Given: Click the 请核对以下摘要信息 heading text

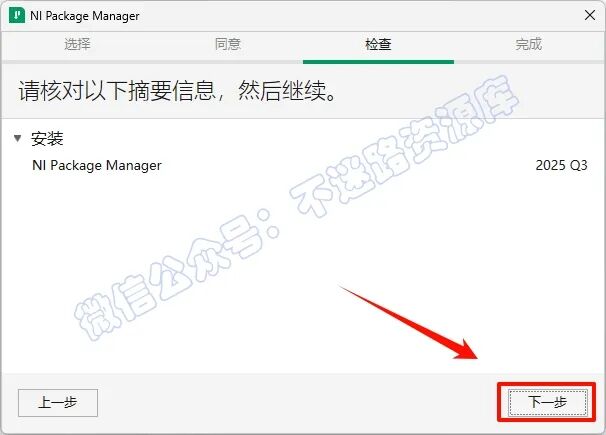Looking at the screenshot, I should point(117,91).
